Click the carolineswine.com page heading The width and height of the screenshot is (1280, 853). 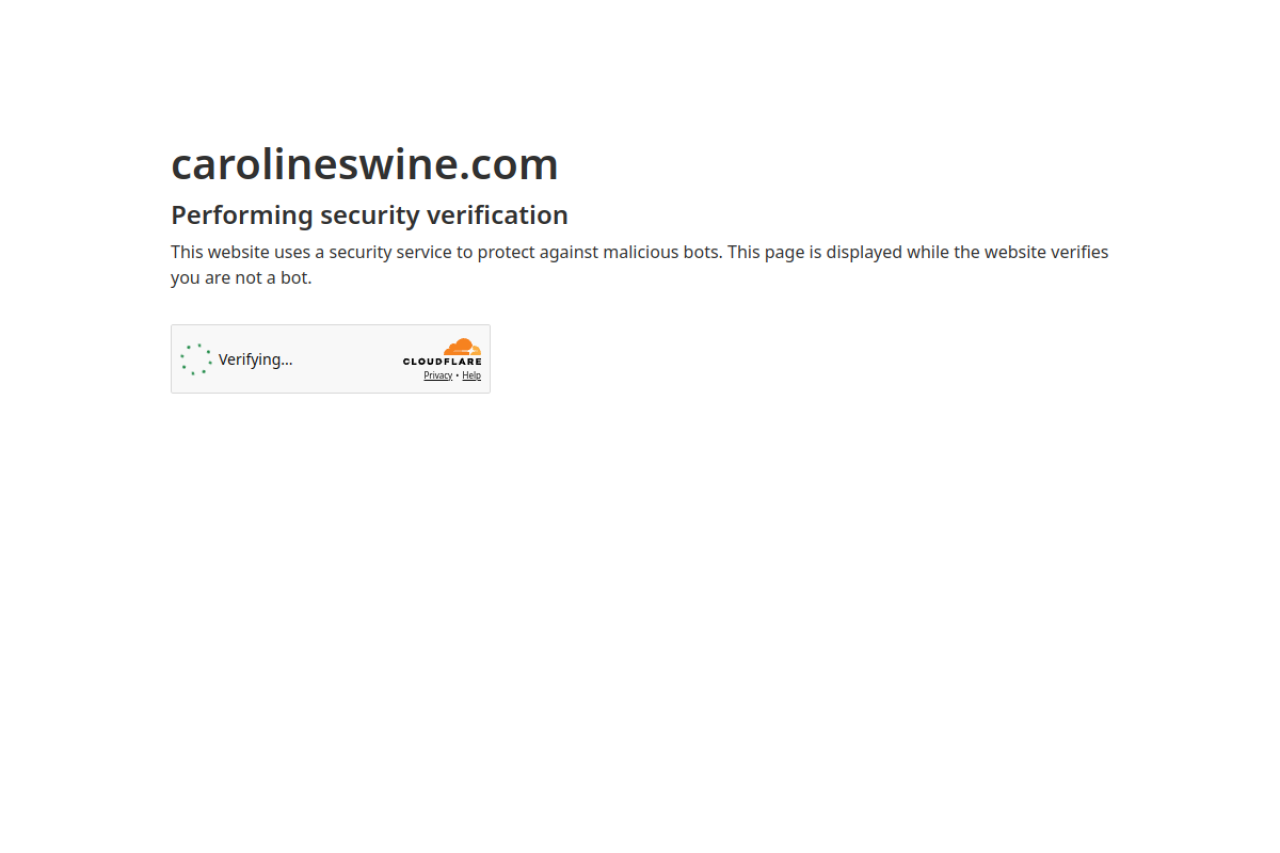point(365,163)
